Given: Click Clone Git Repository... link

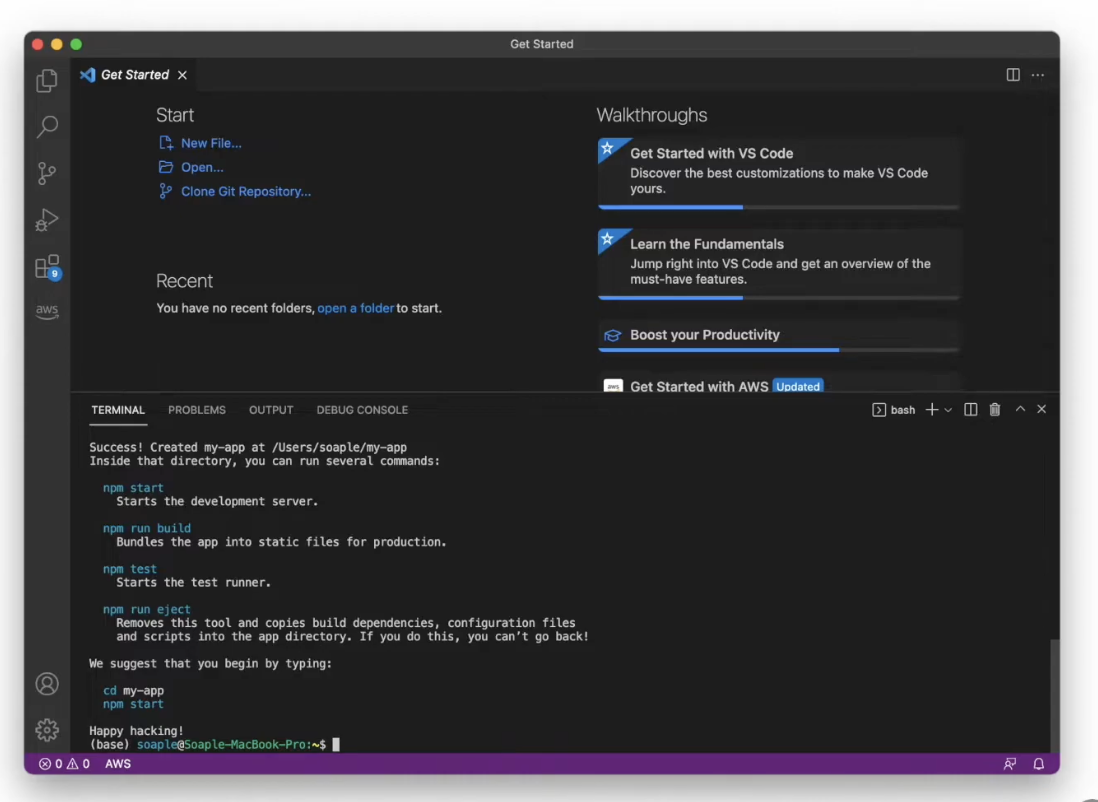Looking at the screenshot, I should point(246,191).
